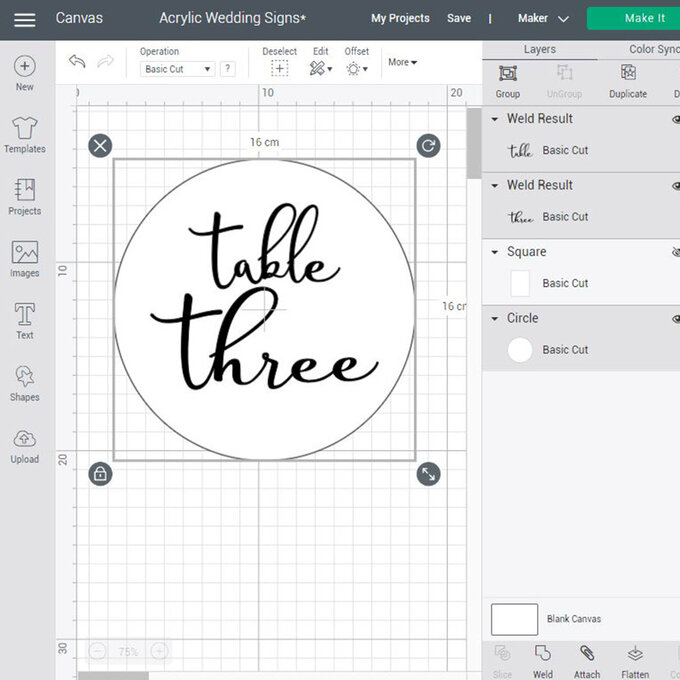Open the Shapes menu

point(24,383)
